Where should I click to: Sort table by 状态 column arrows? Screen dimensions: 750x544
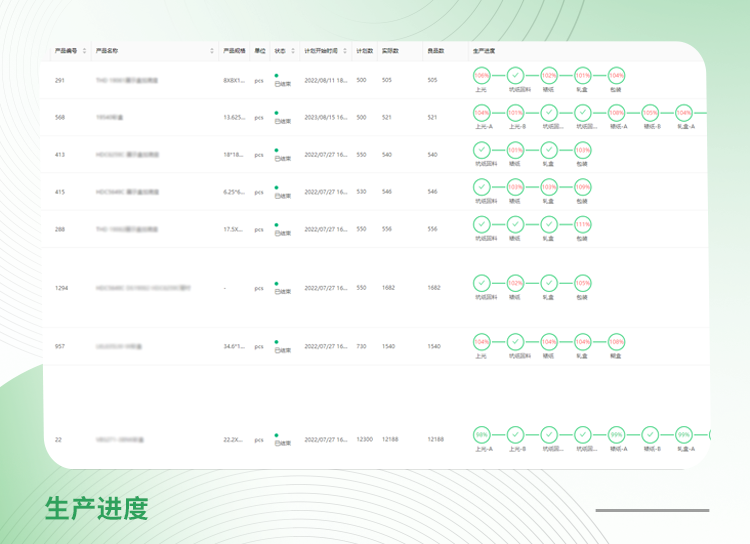[293, 51]
